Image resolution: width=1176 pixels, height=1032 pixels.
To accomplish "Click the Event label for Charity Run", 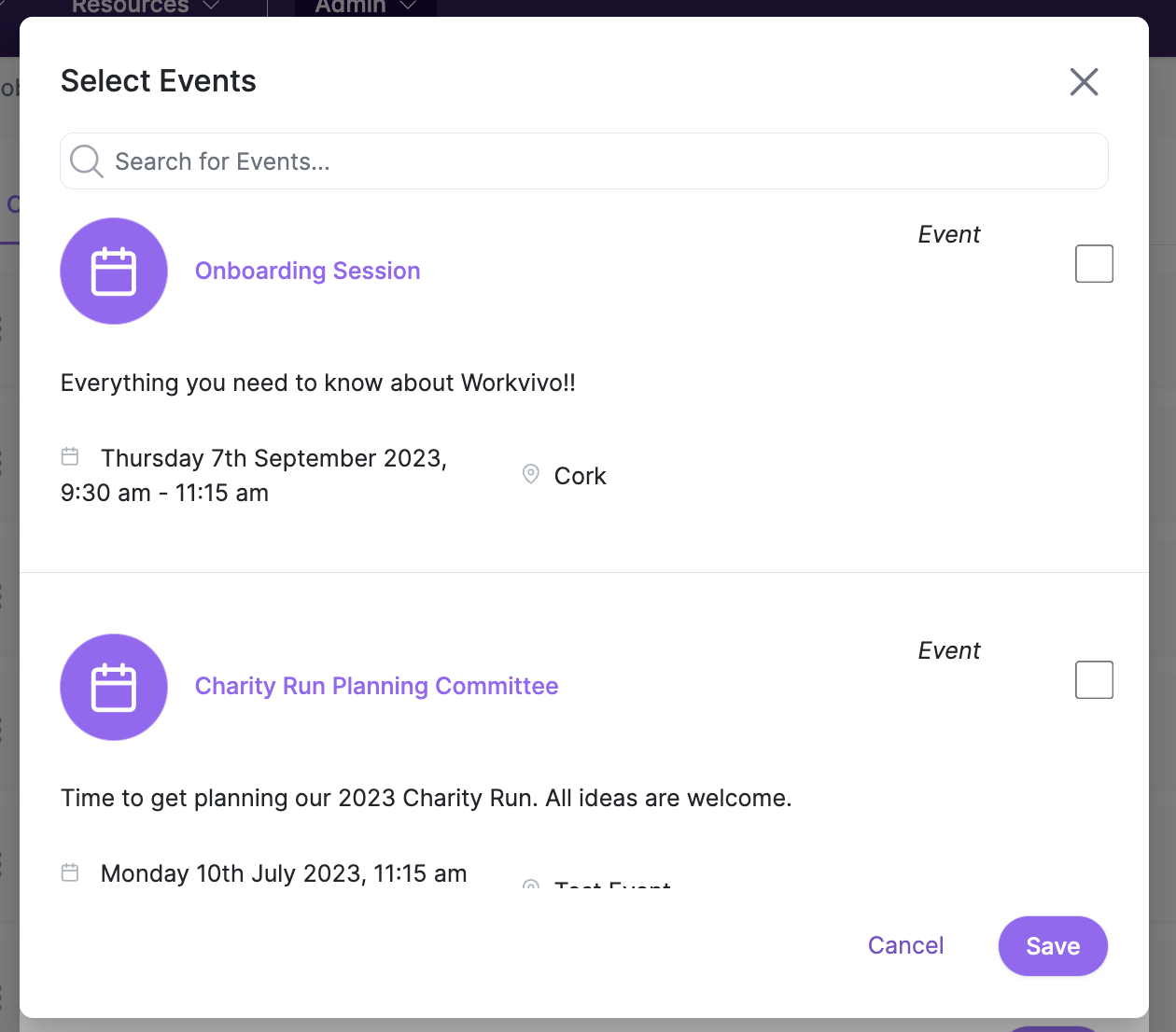I will [949, 650].
